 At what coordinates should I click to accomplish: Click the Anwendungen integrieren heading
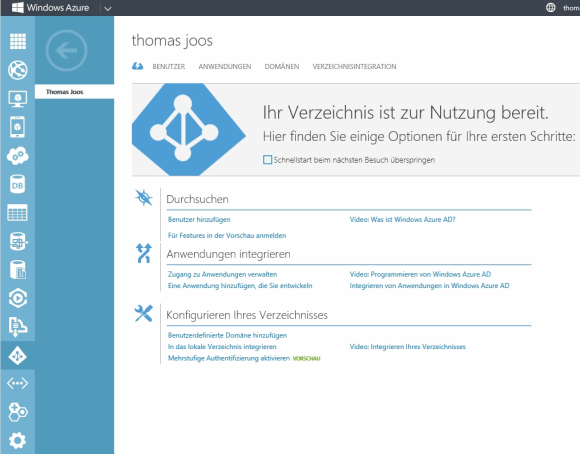point(228,254)
